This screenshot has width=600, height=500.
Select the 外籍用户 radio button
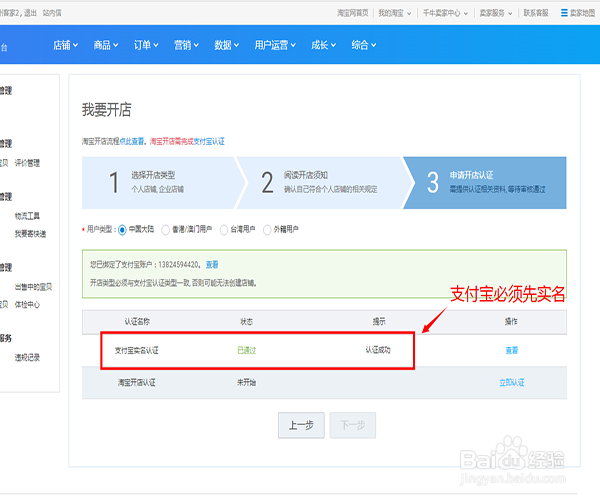tap(267, 230)
